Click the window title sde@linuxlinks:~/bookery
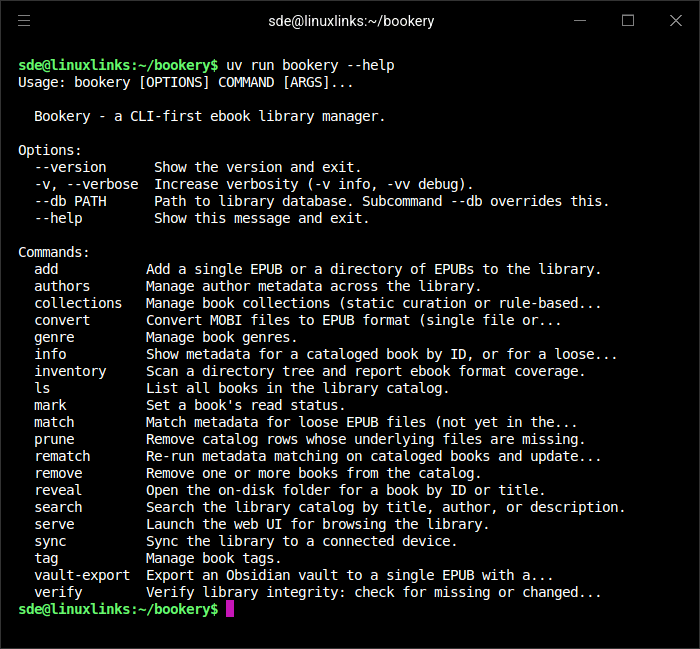This screenshot has height=649, width=700. coord(351,21)
